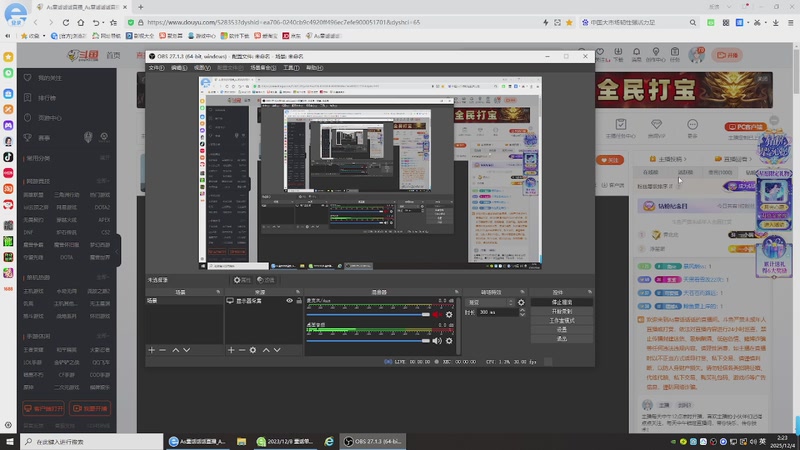Click 退出 button in OBS controls
Image resolution: width=800 pixels, height=450 pixels.
(x=562, y=339)
